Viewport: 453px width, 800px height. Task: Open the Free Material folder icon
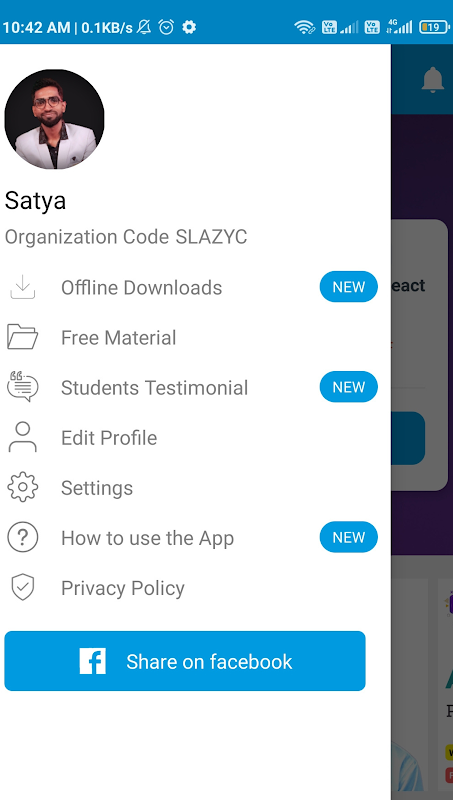[x=22, y=337]
